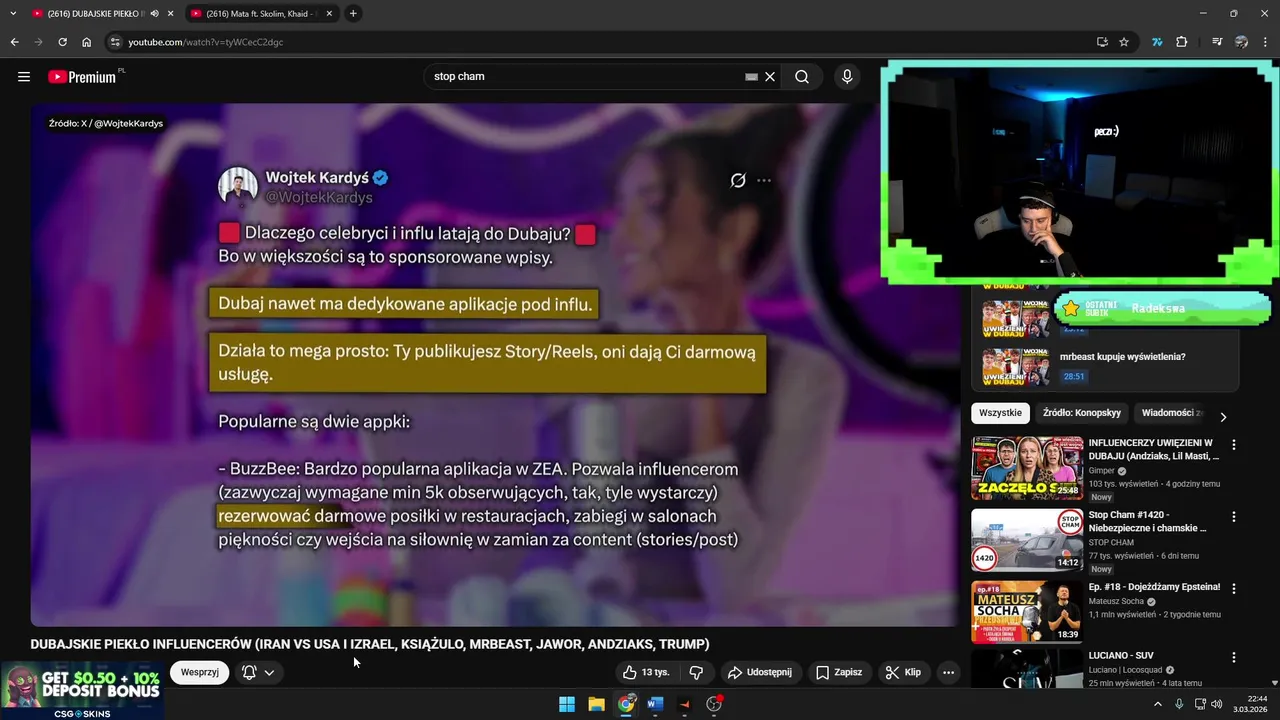
Task: Open the Chrome profile avatar
Action: (x=1242, y=42)
